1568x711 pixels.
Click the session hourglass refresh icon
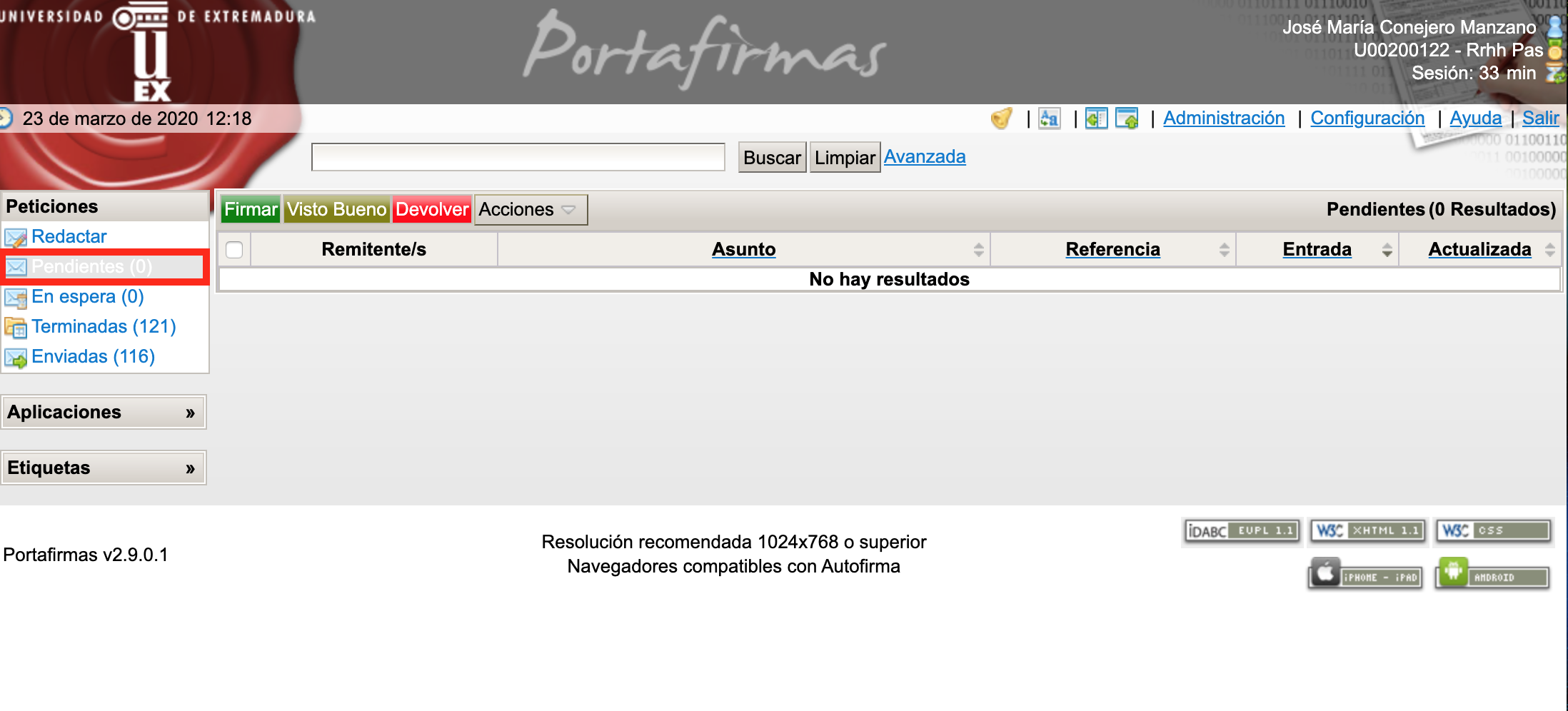pos(1555,73)
